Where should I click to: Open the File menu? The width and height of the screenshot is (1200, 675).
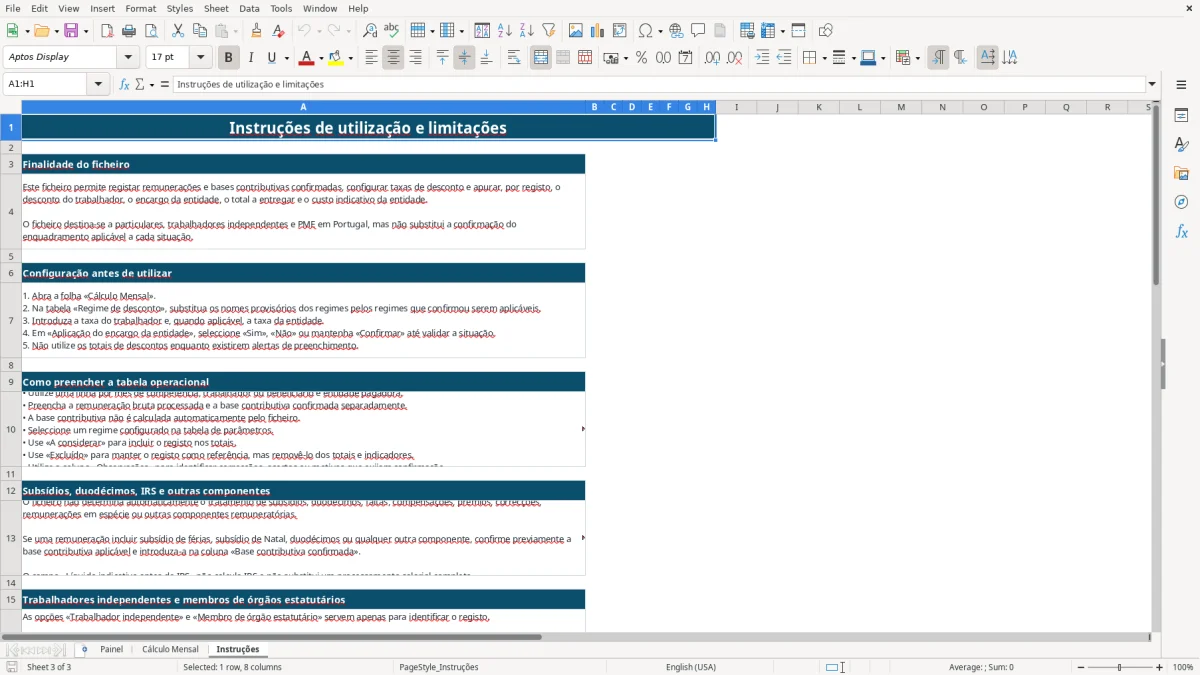(x=12, y=8)
